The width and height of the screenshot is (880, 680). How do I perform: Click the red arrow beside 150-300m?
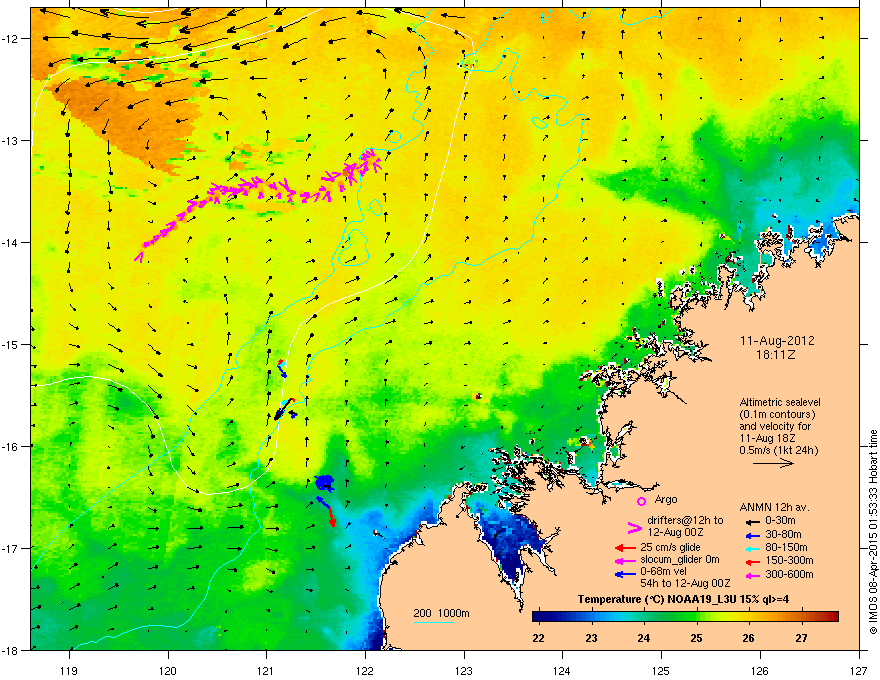coord(751,561)
